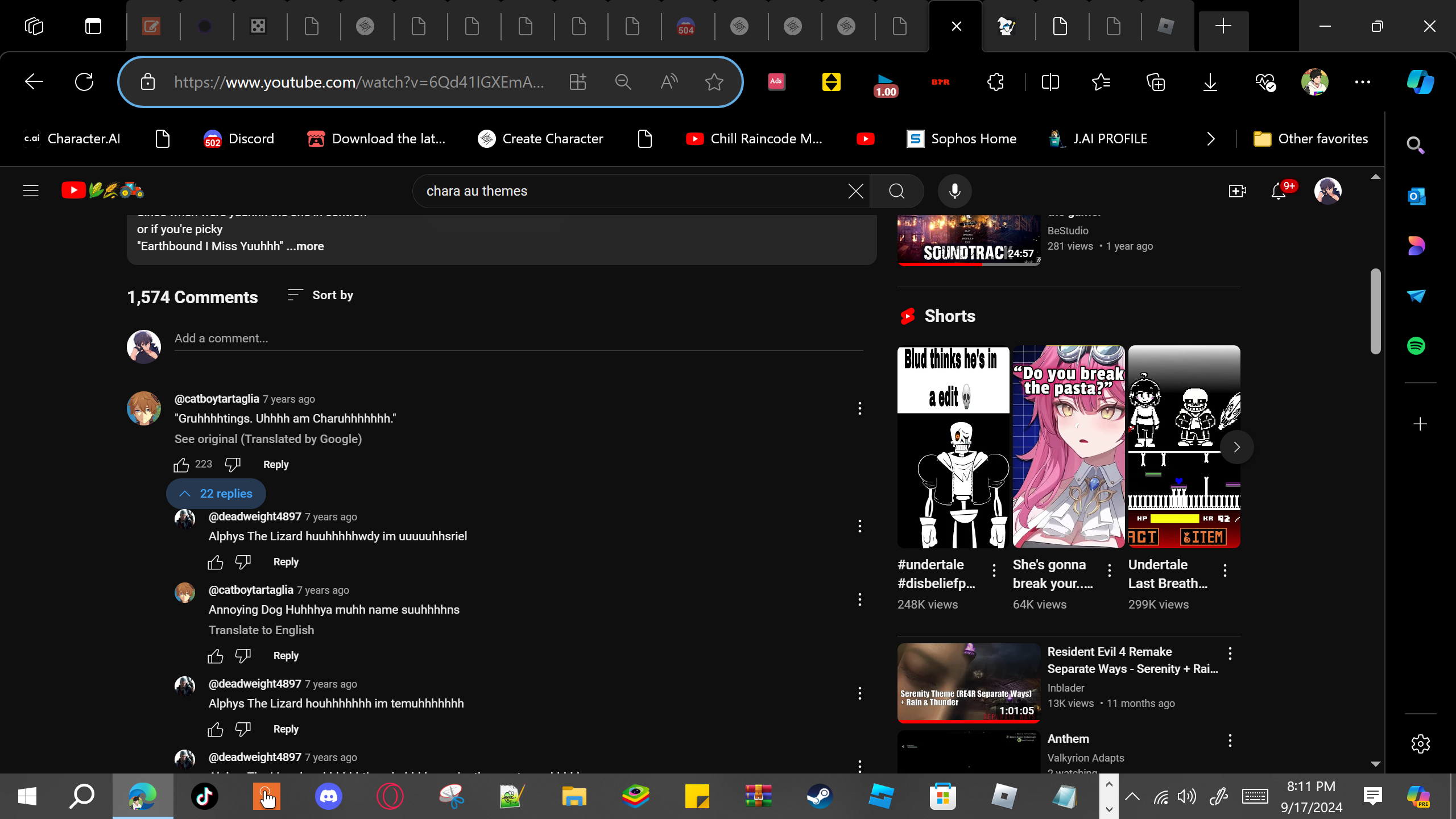Image resolution: width=1456 pixels, height=819 pixels.
Task: Click the YouTube page vertical scrollbar thumb
Action: point(1375,312)
